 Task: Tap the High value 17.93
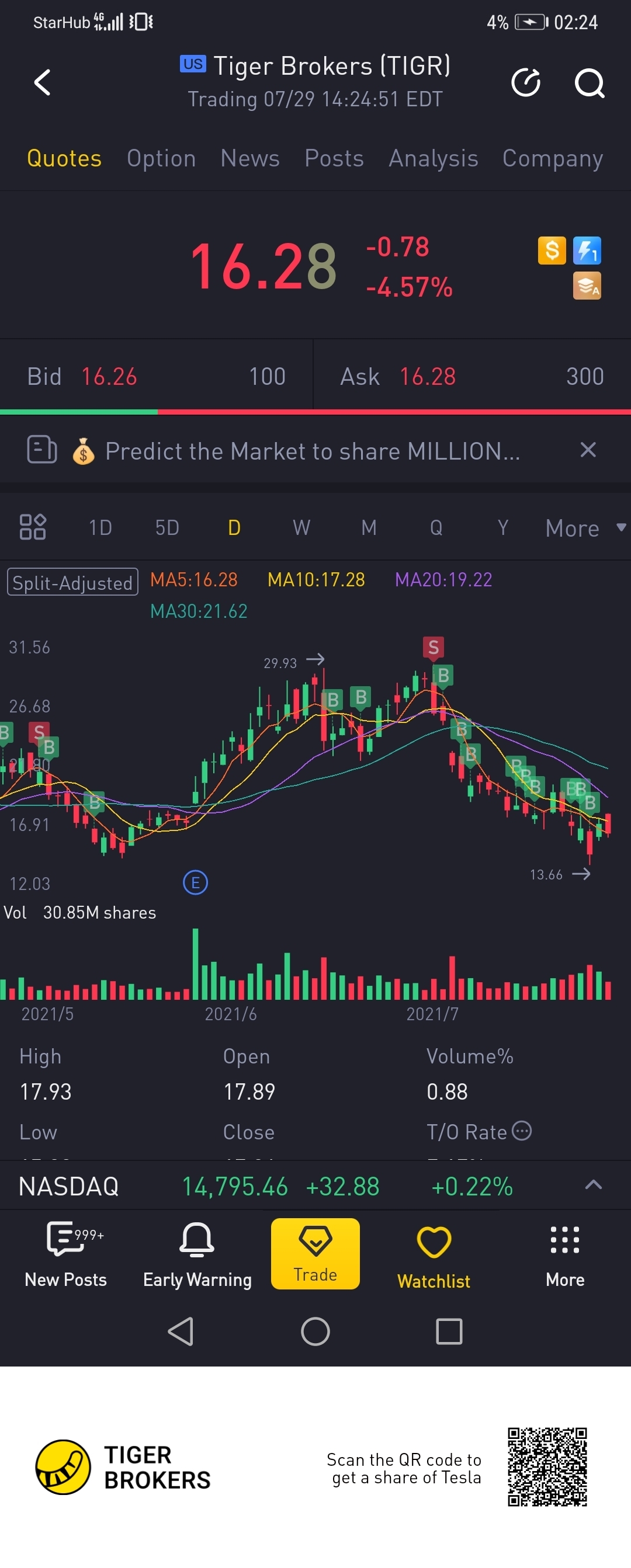[x=46, y=1091]
